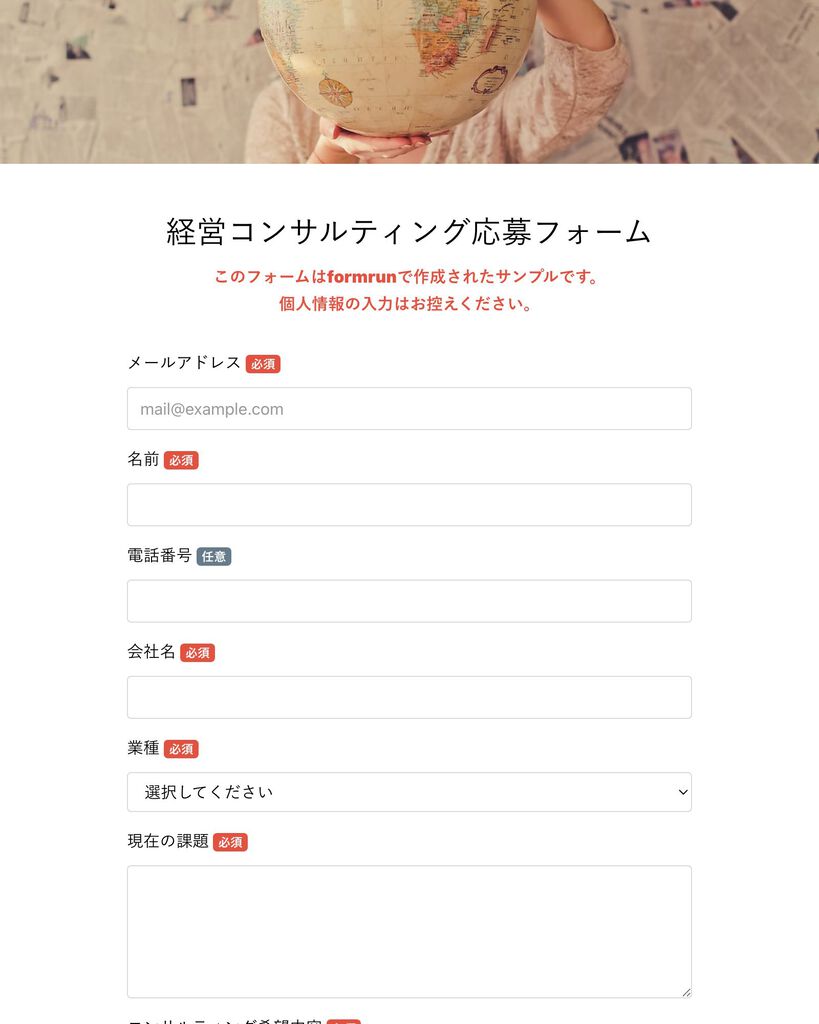
Task: Click the 個人情報の入力はお控えください warning line
Action: pyautogui.click(x=406, y=304)
